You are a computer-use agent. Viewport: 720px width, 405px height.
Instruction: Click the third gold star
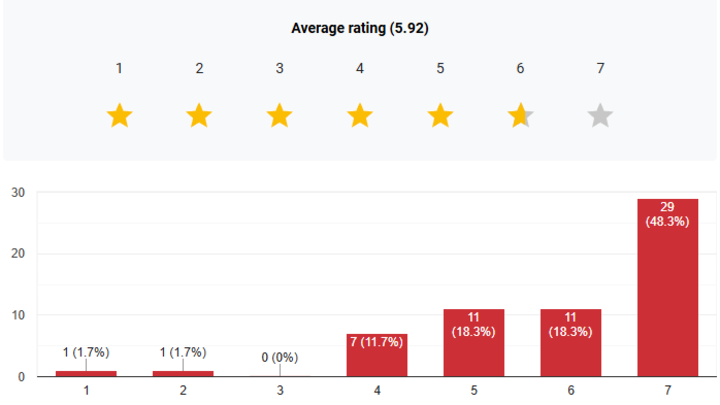(x=279, y=116)
